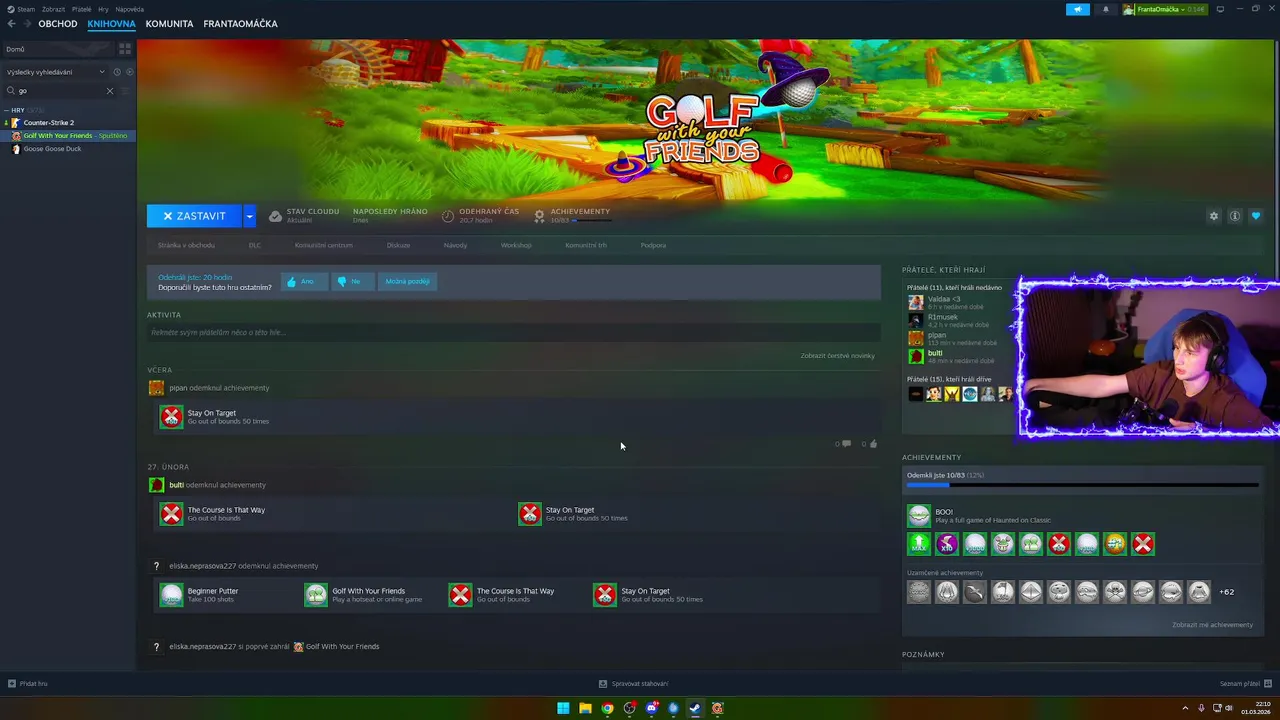The image size is (1280, 720).
Task: Click the locked skull achievement icon
Action: tap(1115, 592)
